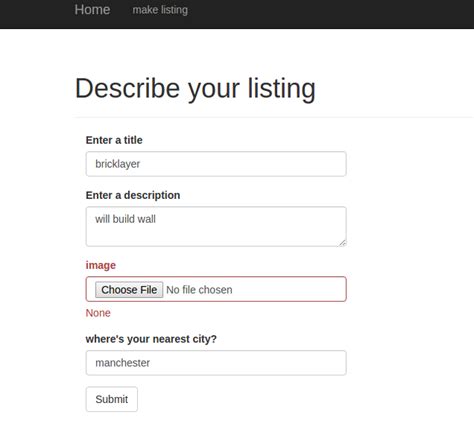Click the Enter a title label
This screenshot has width=474, height=438.
114,140
